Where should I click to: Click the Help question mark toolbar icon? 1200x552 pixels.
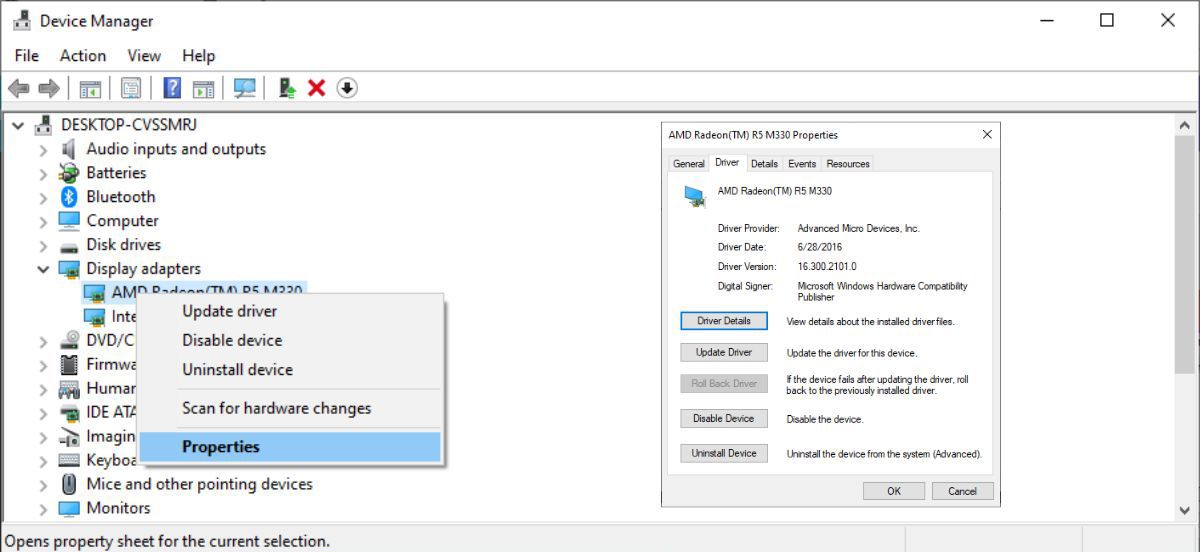click(172, 89)
